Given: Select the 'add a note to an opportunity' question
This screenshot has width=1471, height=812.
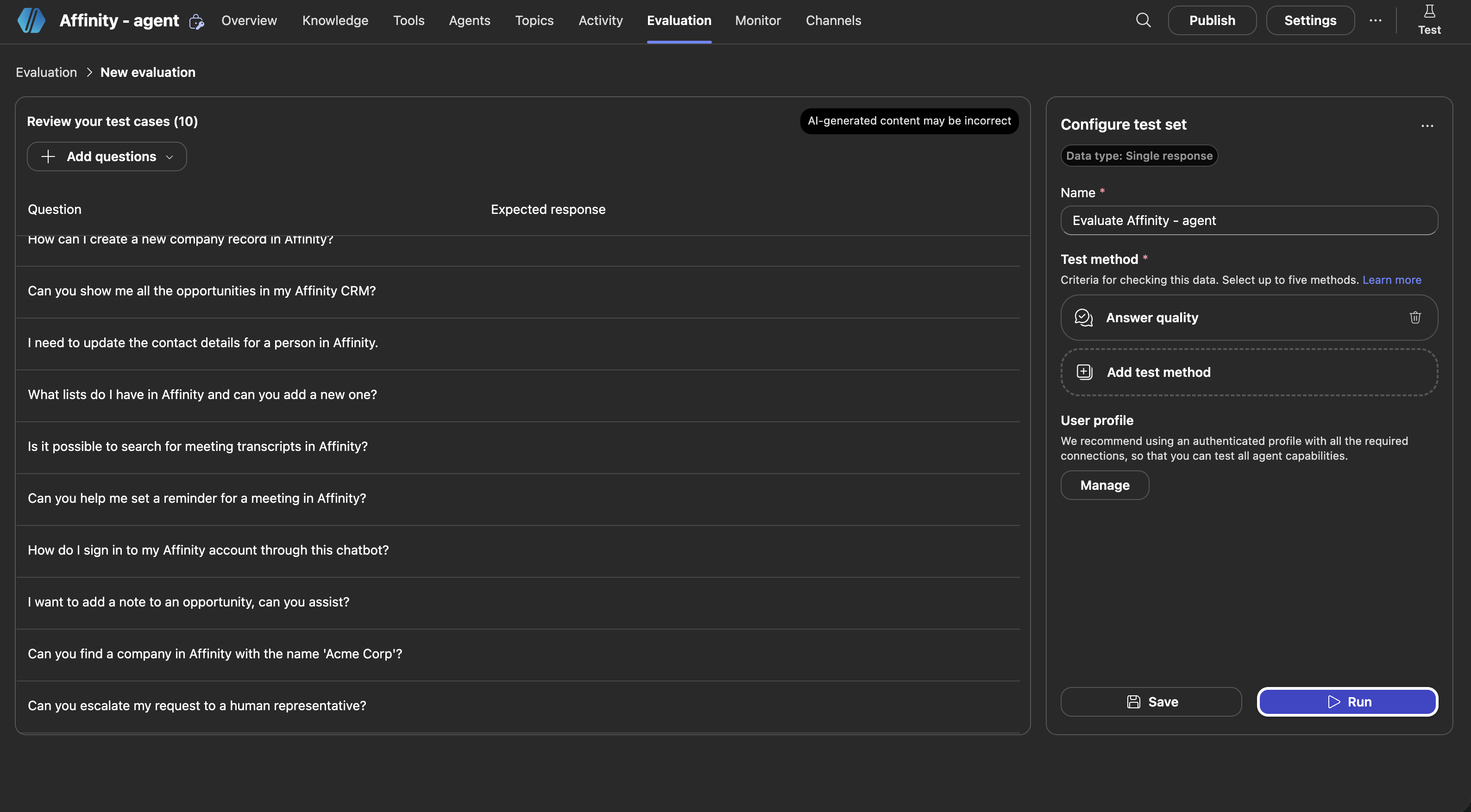Looking at the screenshot, I should tap(518, 603).
